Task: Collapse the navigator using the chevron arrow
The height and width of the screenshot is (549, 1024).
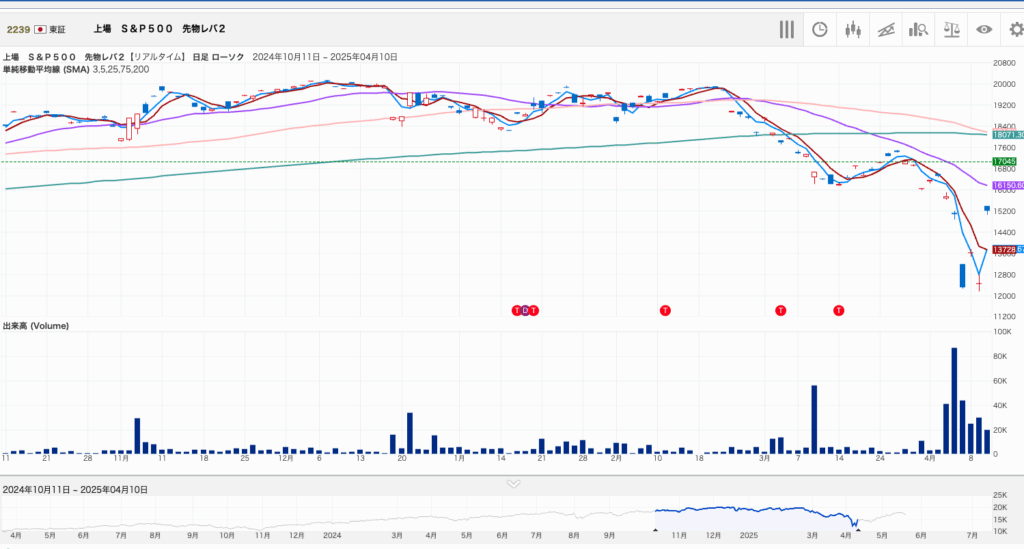Action: pyautogui.click(x=513, y=484)
